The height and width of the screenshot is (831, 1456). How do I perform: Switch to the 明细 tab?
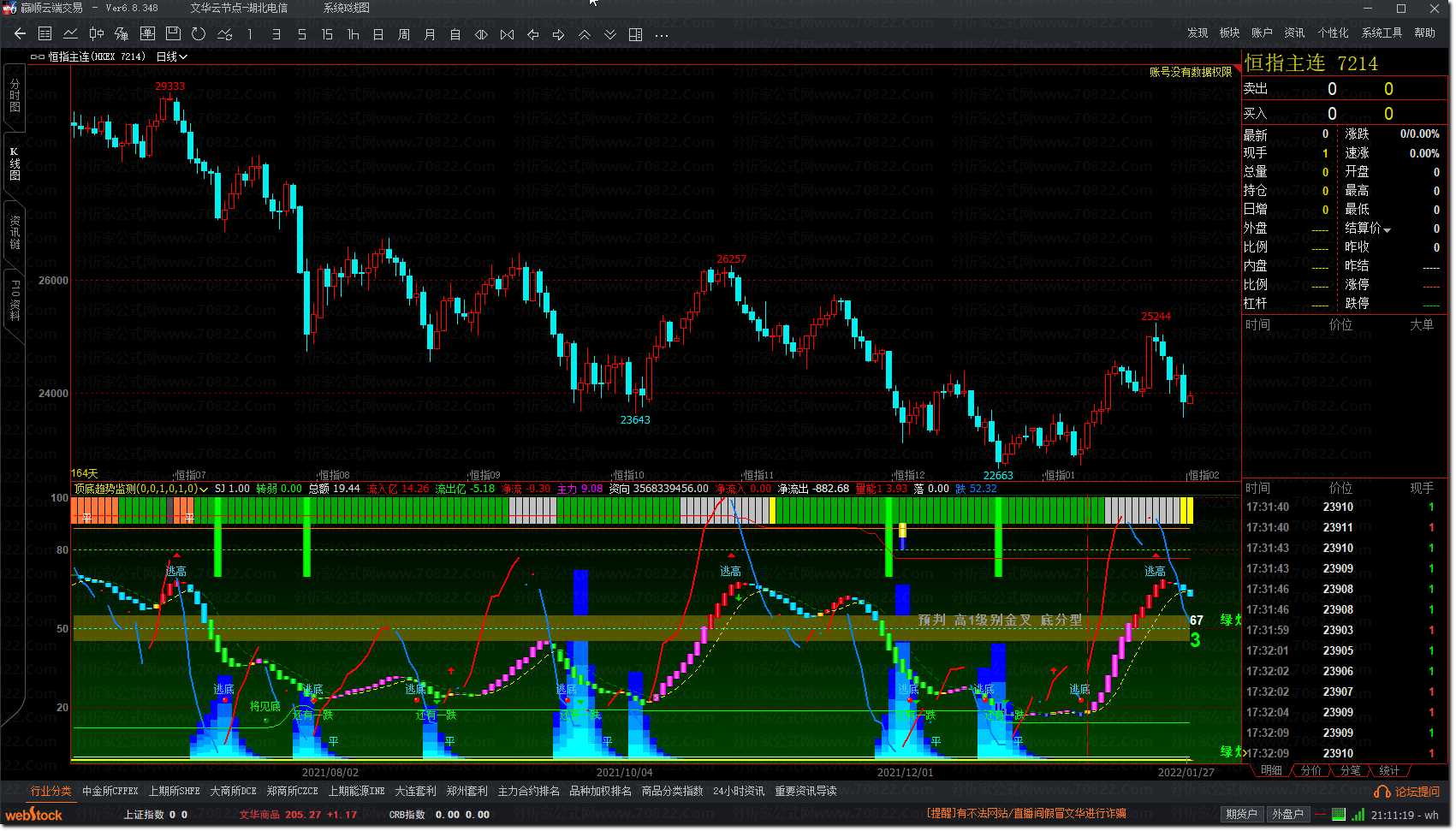tap(1271, 770)
